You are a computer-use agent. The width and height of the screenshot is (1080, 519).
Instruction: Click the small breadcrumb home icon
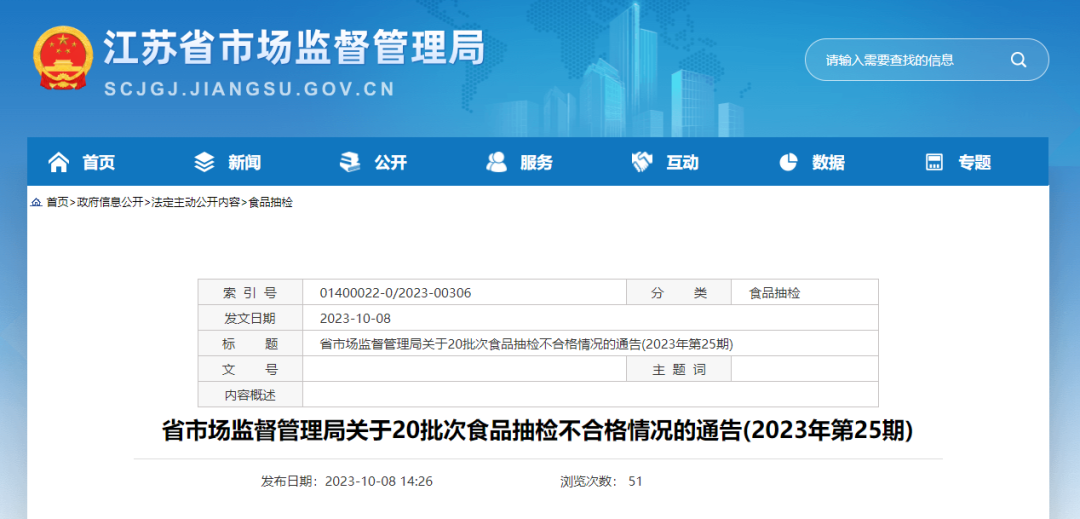[x=36, y=202]
